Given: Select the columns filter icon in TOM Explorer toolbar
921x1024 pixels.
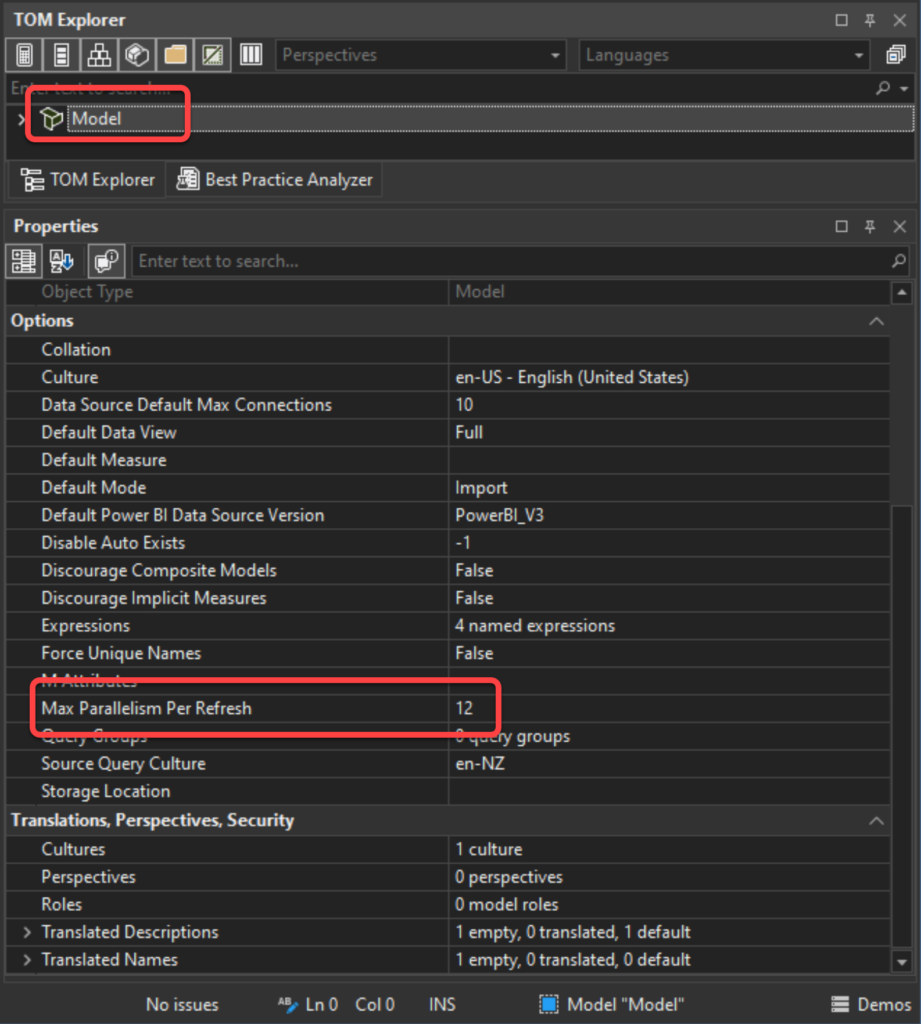Looking at the screenshot, I should tap(250, 54).
